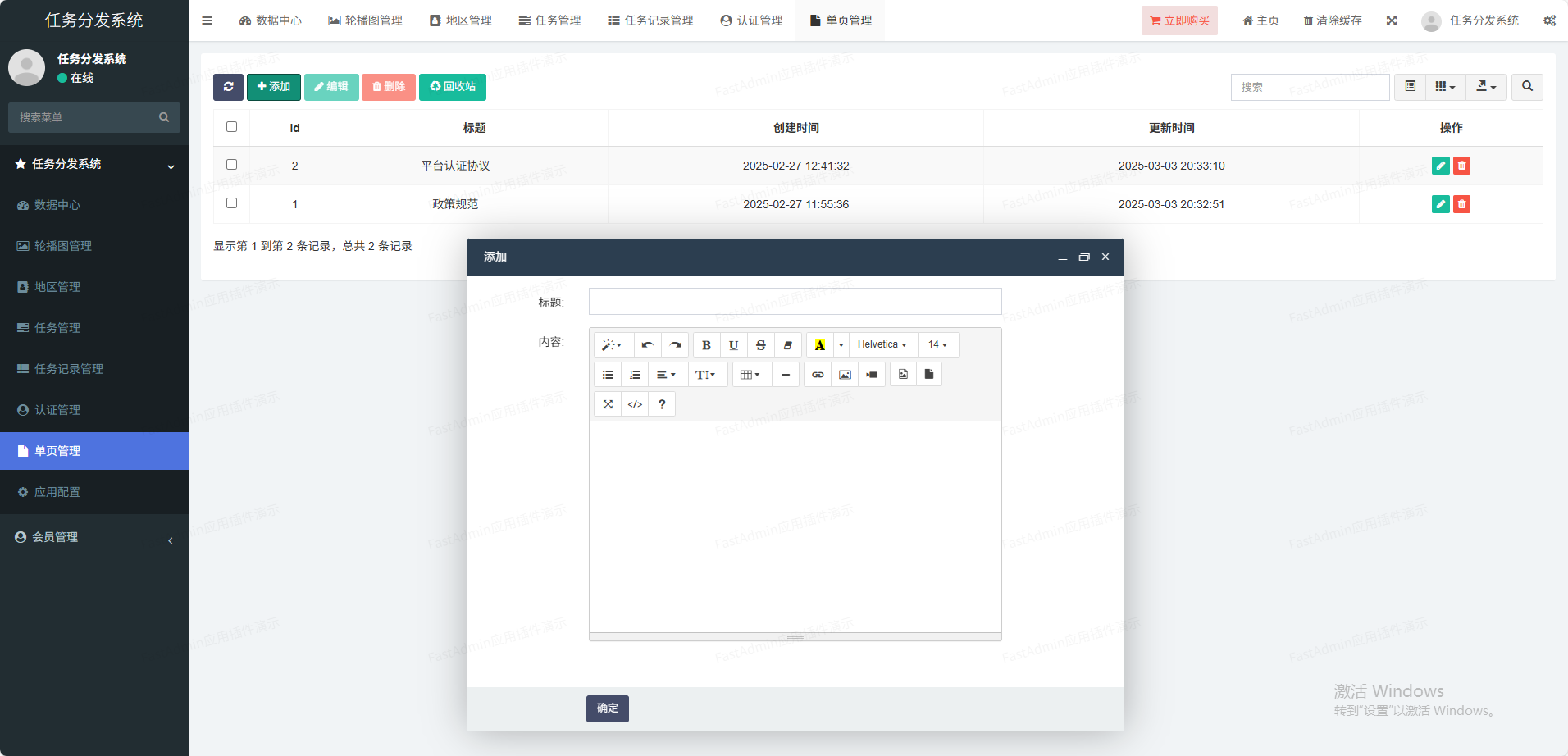This screenshot has width=1568, height=756.
Task: Open the Helvetica font family dropdown
Action: click(882, 345)
